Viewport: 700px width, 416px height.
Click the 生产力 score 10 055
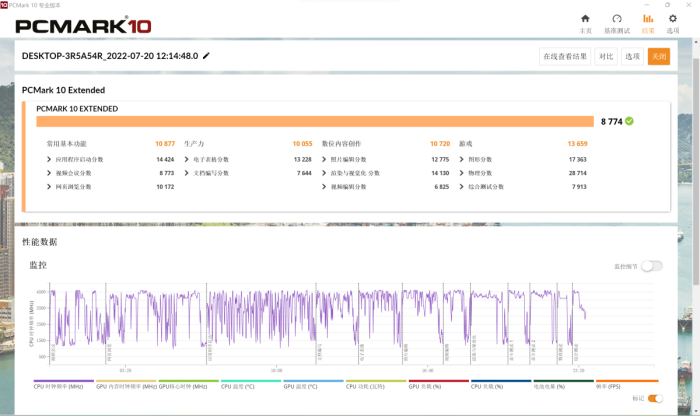tap(302, 144)
